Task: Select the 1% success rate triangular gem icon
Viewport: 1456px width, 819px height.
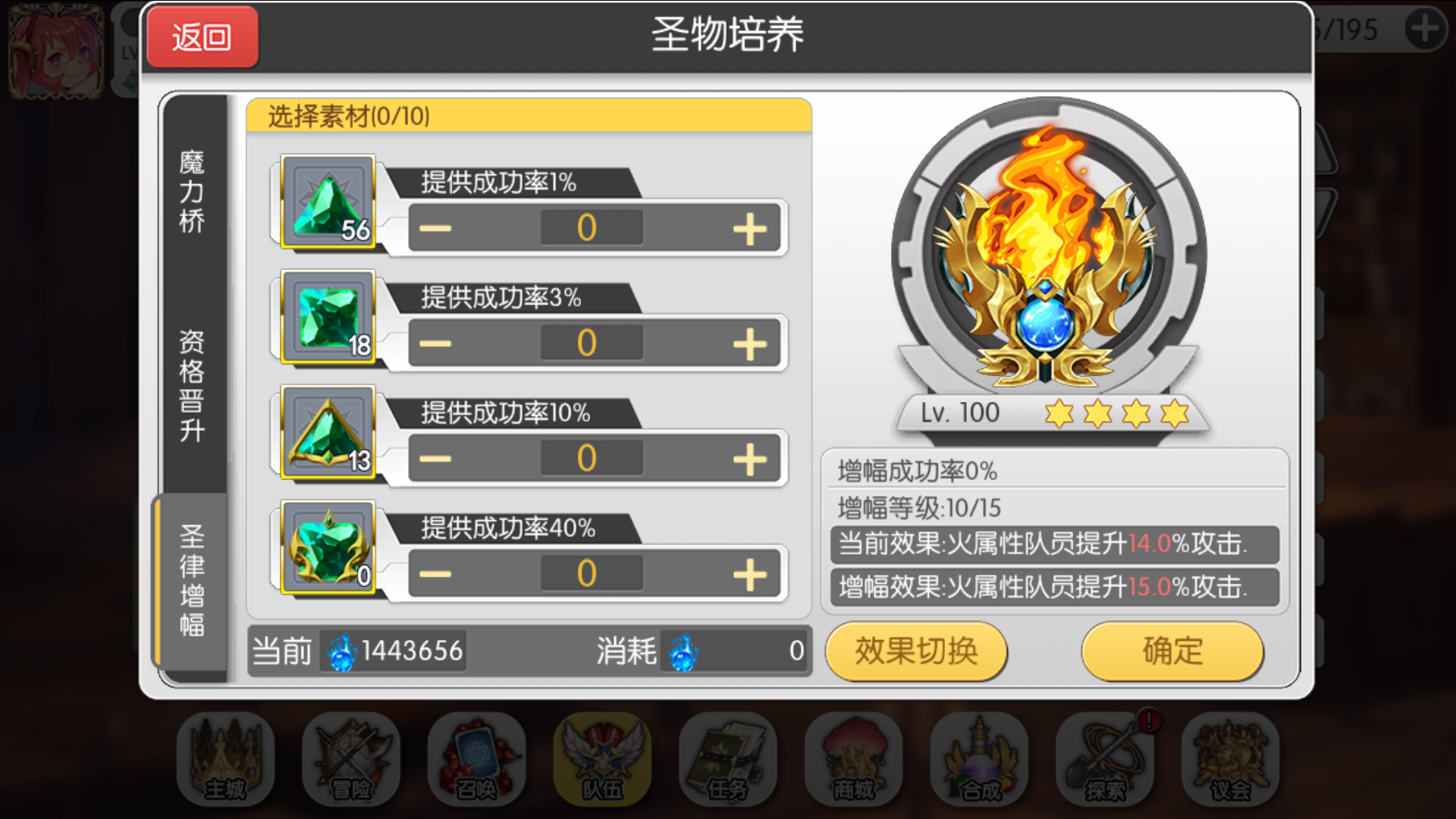Action: click(328, 202)
